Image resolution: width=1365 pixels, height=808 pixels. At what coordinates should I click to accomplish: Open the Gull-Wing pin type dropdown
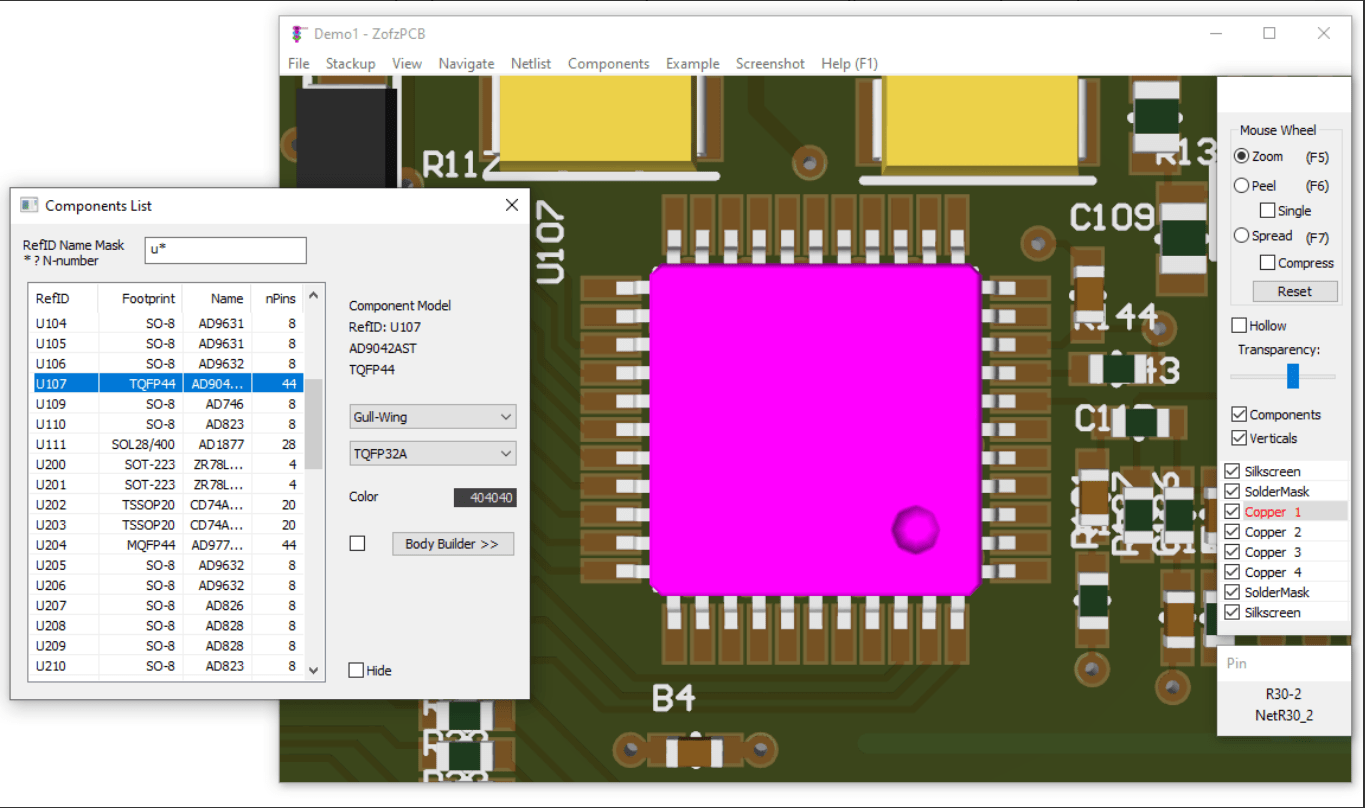[x=432, y=417]
